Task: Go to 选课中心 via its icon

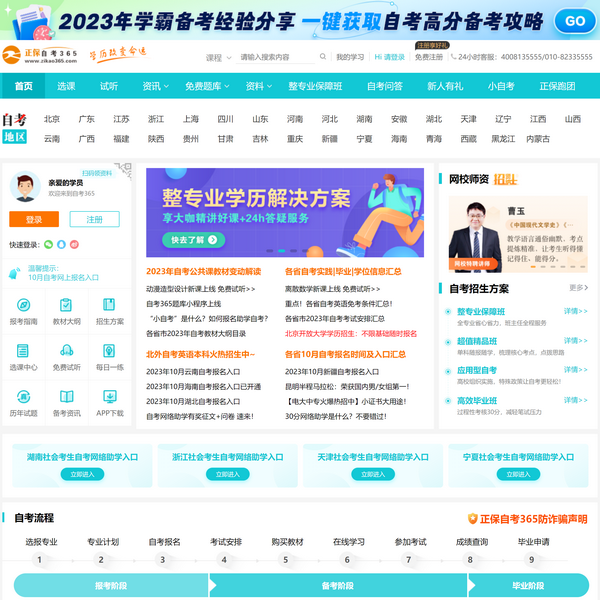Action: pyautogui.click(x=23, y=351)
